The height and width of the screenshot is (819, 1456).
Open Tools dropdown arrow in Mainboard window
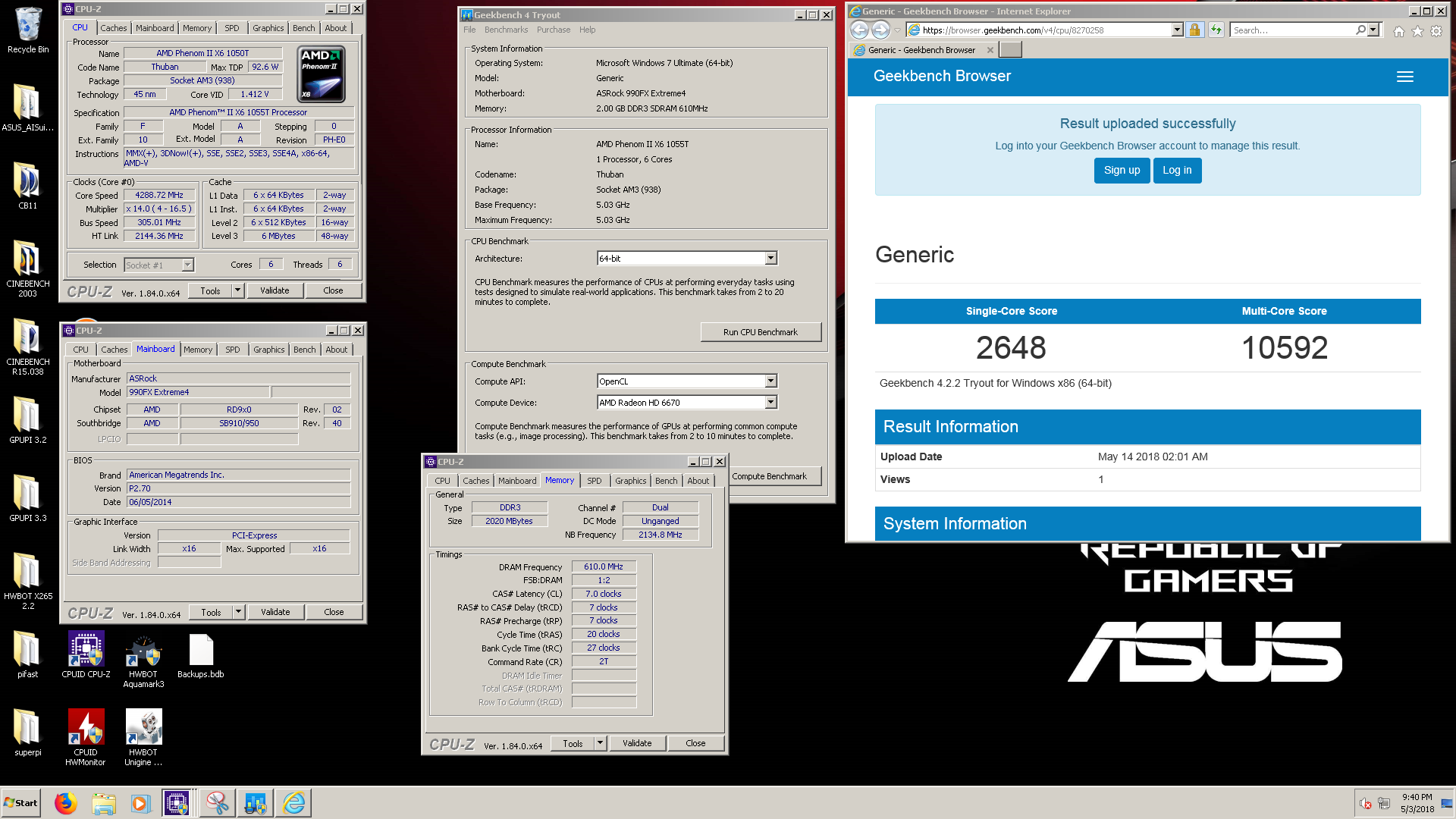click(x=238, y=612)
